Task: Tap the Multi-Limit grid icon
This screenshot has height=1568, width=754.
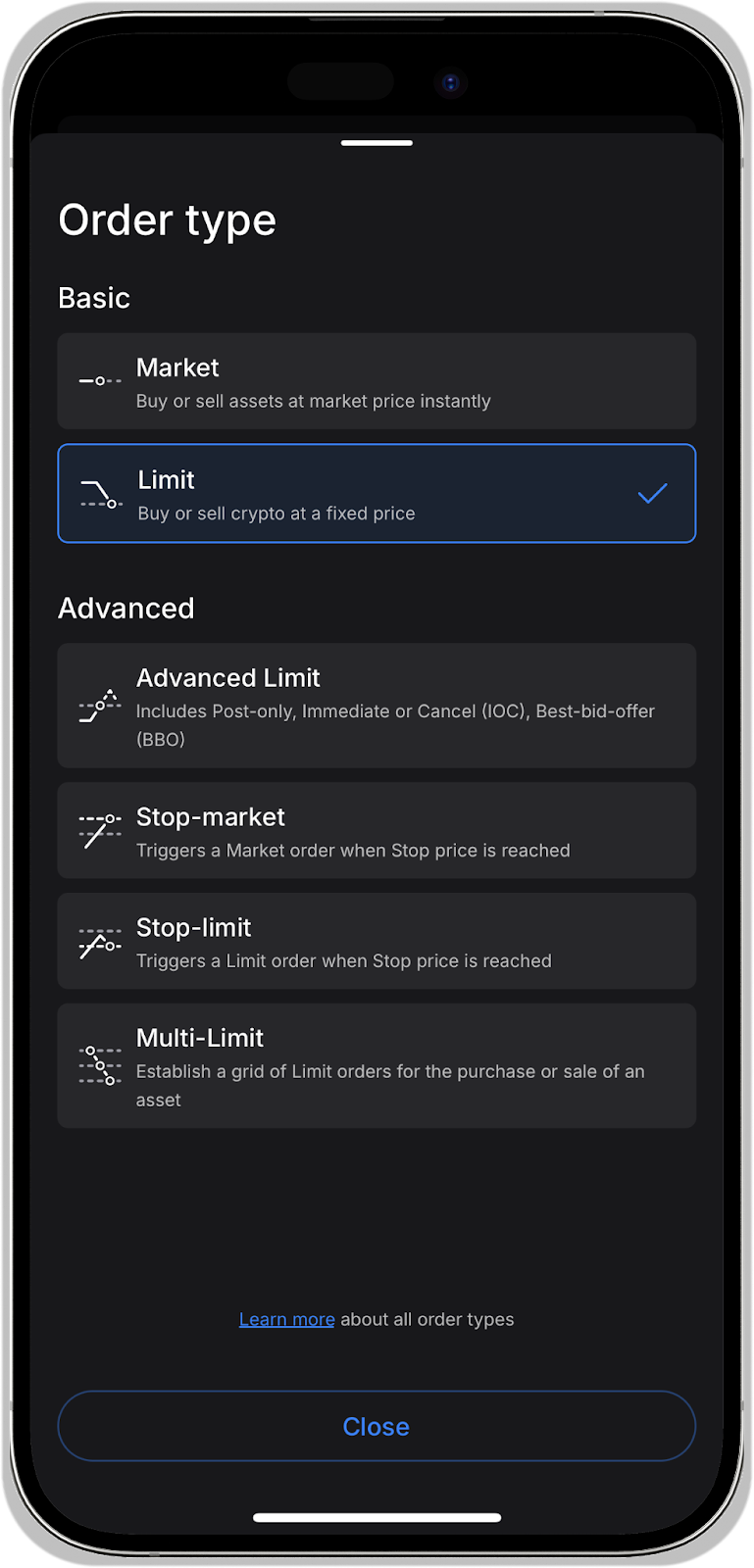Action: pyautogui.click(x=100, y=1065)
